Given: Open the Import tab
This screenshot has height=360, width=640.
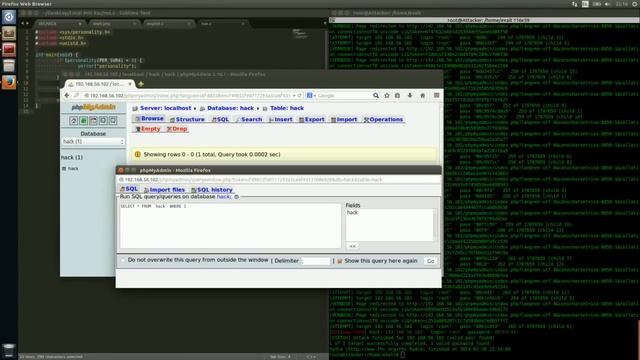Looking at the screenshot, I should [344, 119].
